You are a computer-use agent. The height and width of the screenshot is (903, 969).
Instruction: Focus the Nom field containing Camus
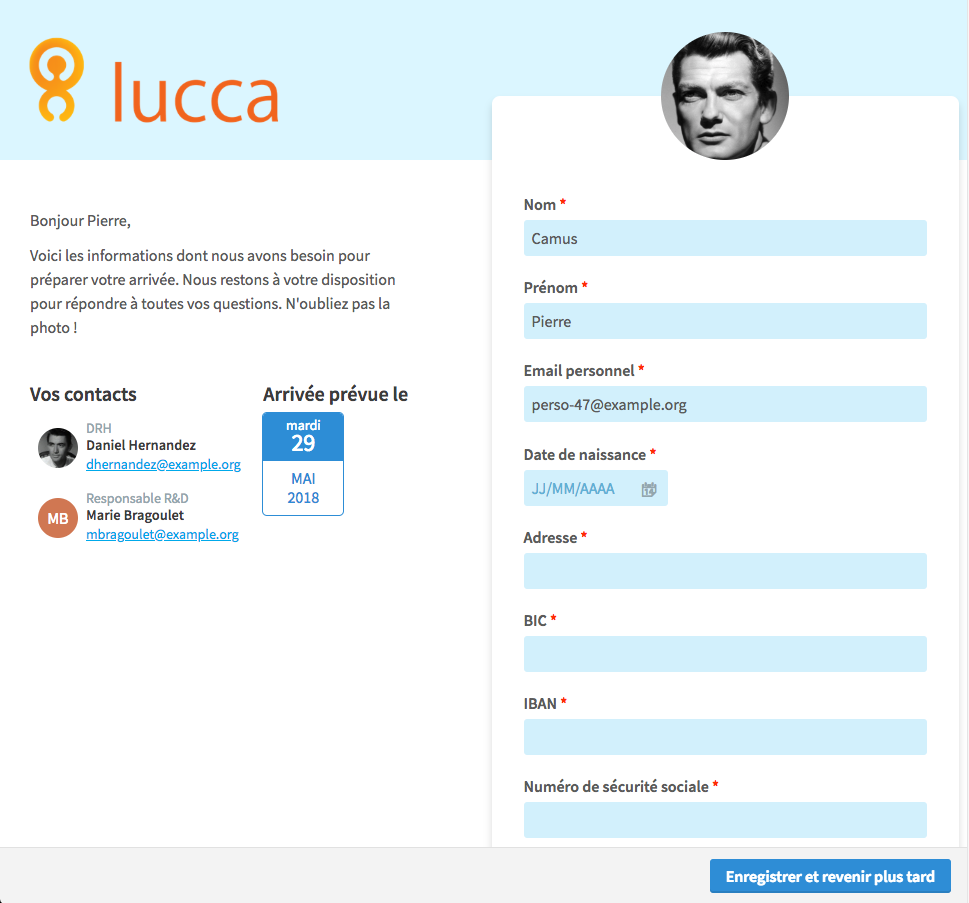pos(725,238)
